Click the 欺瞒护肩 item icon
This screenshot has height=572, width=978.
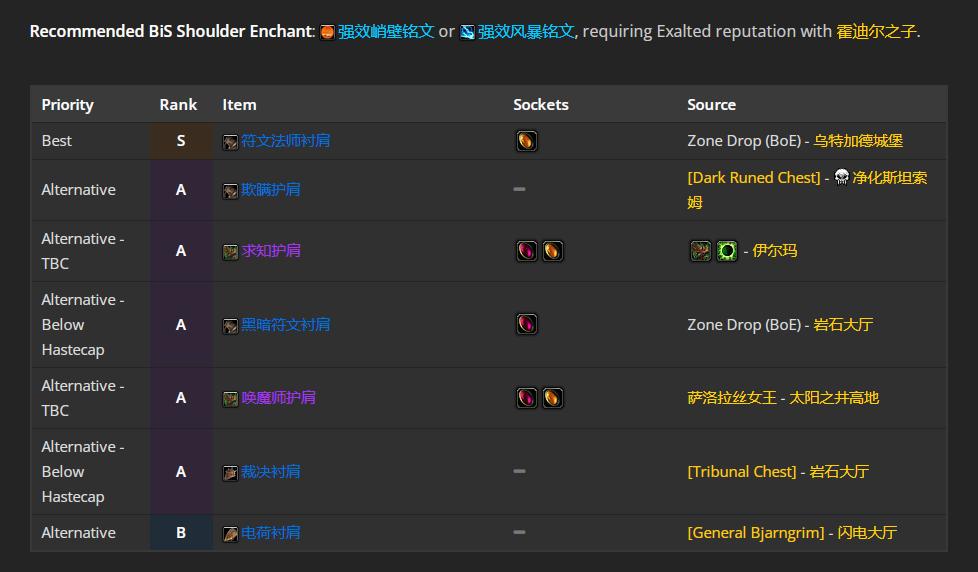coord(230,190)
